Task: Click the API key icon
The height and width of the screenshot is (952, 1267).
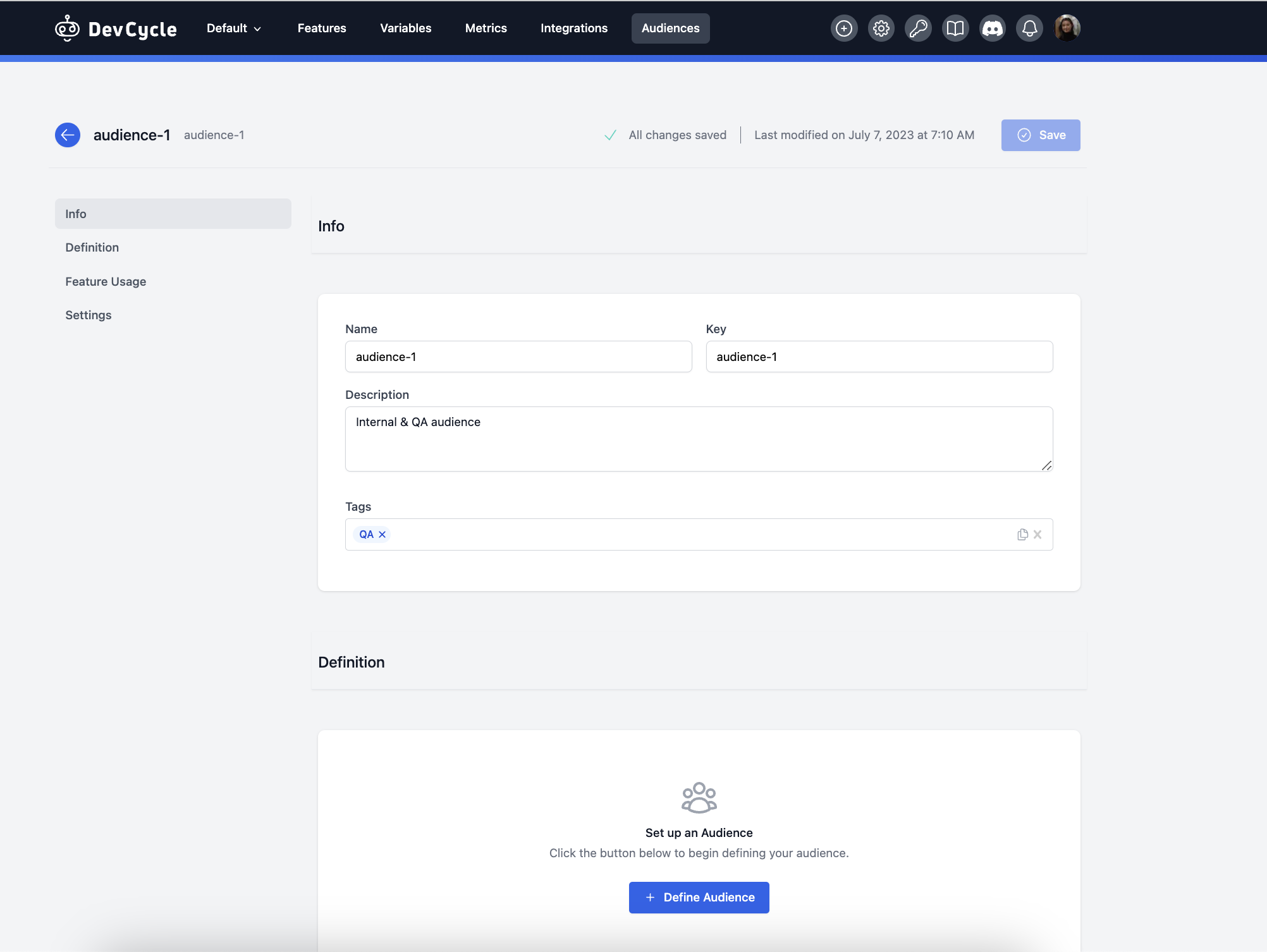Action: pyautogui.click(x=917, y=28)
